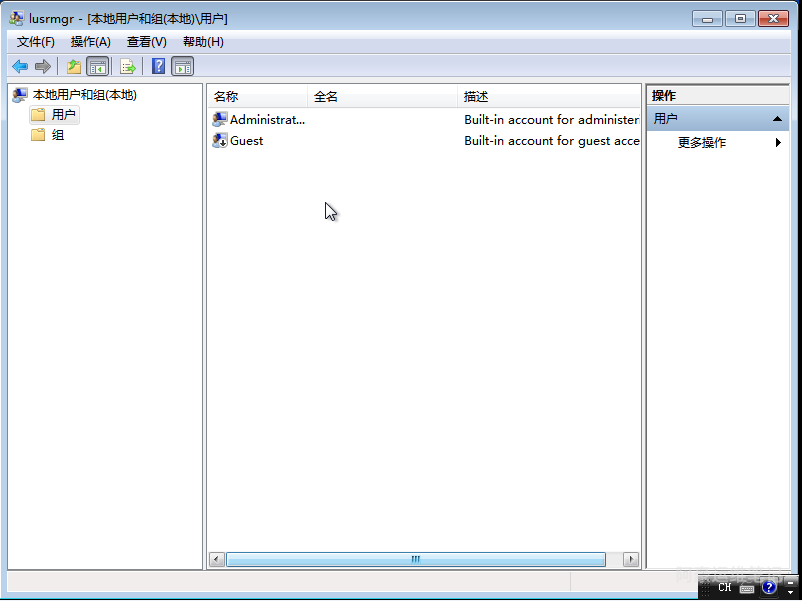Viewport: 802px width, 601px height.
Task: Collapse the 用户 section in 操作 pane
Action: (780, 118)
